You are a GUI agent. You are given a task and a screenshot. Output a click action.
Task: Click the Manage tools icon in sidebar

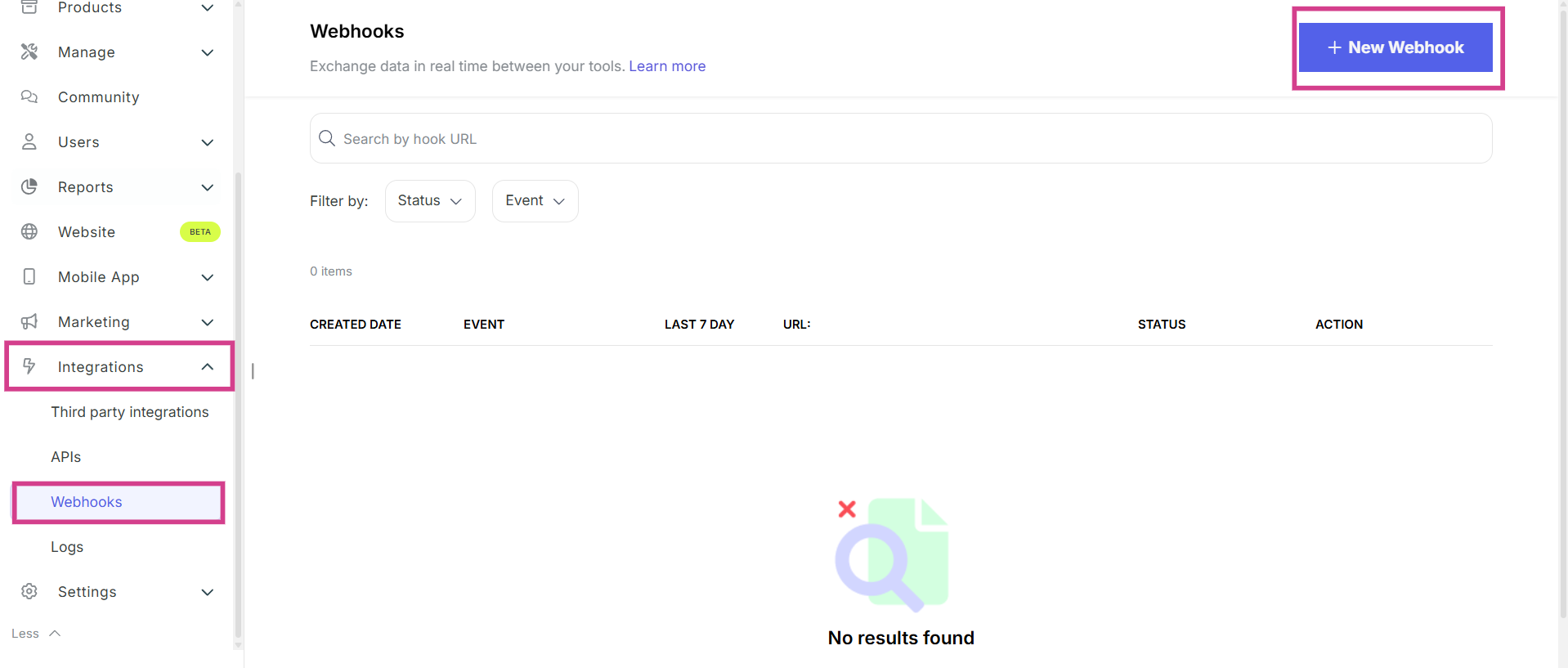click(x=29, y=52)
